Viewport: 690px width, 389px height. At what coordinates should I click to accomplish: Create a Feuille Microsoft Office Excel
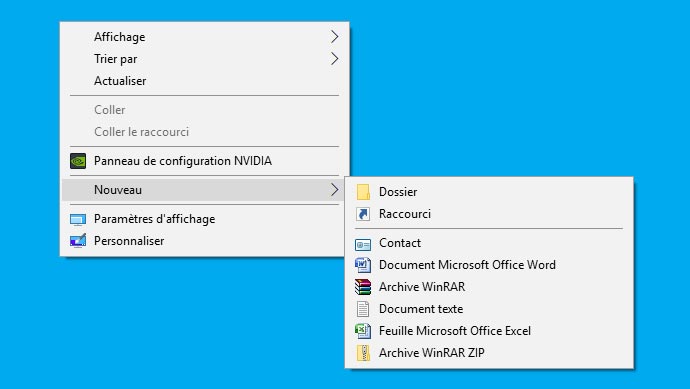click(489, 331)
